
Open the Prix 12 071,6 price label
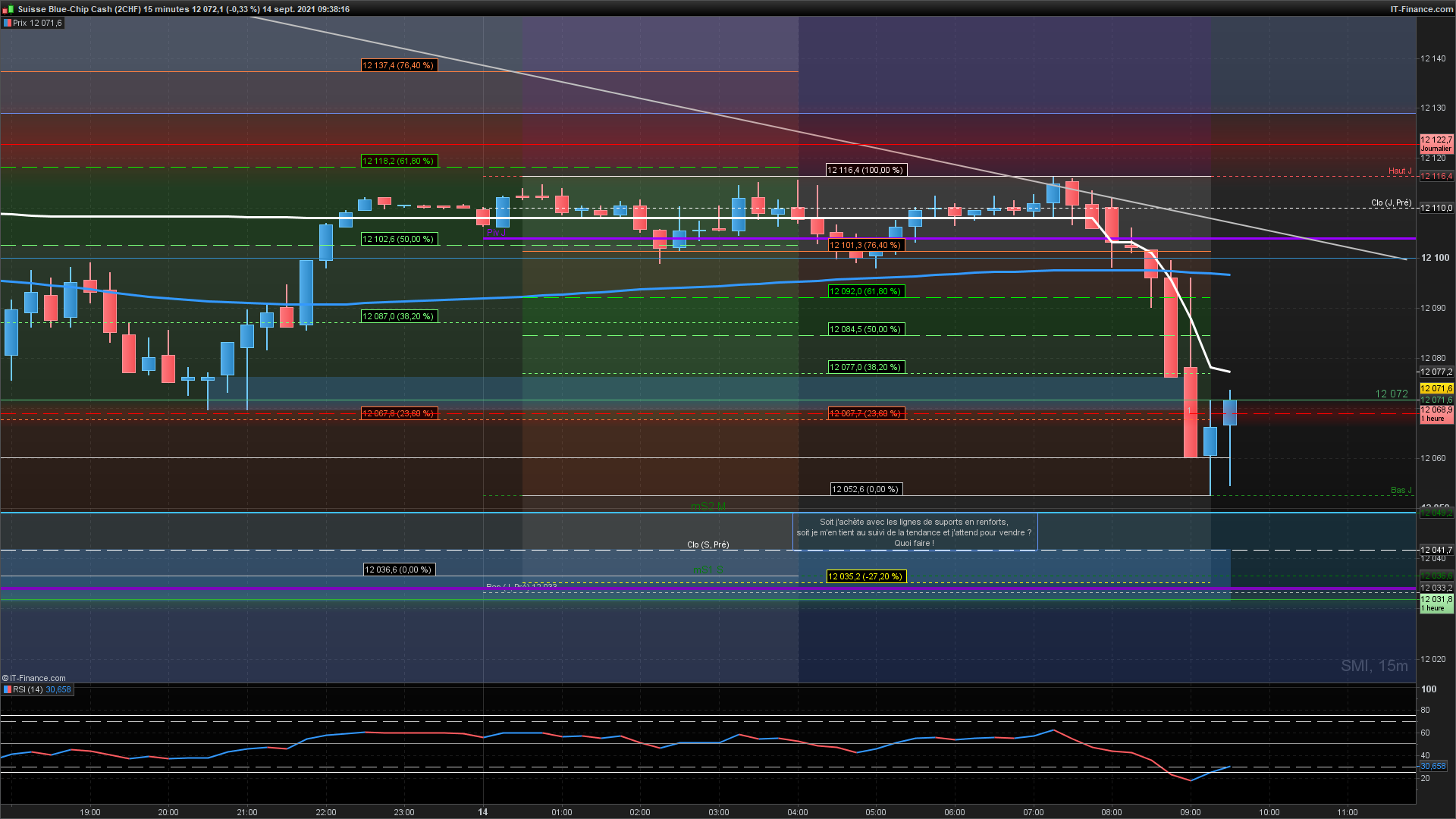tap(37, 24)
